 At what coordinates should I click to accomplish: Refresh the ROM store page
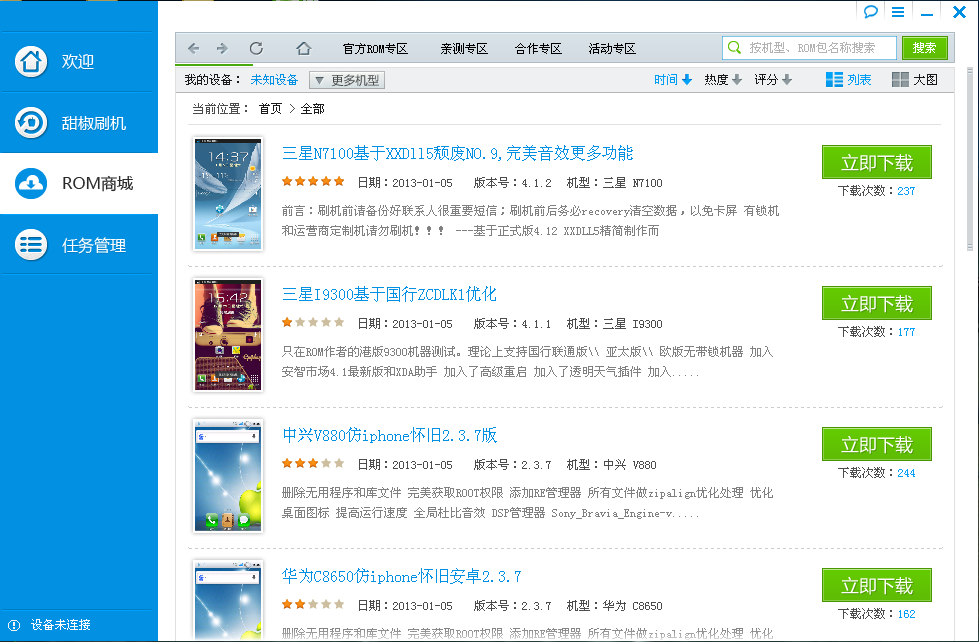pyautogui.click(x=256, y=48)
